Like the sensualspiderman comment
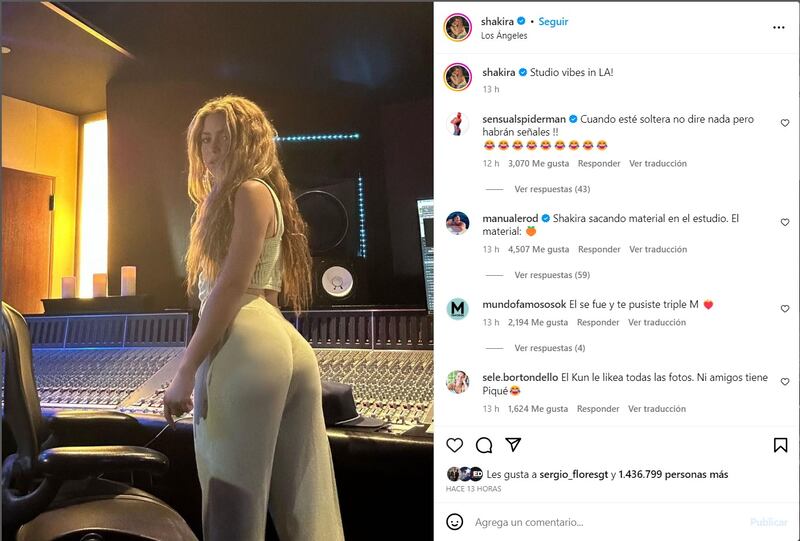The width and height of the screenshot is (800, 541). pyautogui.click(x=785, y=123)
